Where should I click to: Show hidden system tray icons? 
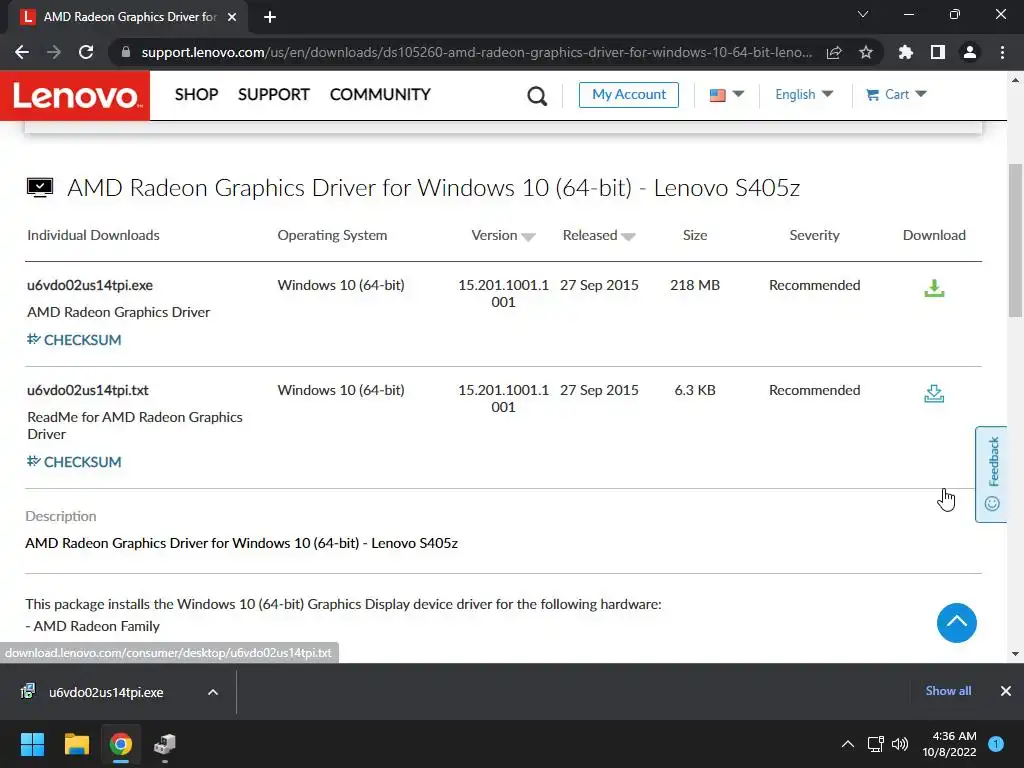pos(848,744)
